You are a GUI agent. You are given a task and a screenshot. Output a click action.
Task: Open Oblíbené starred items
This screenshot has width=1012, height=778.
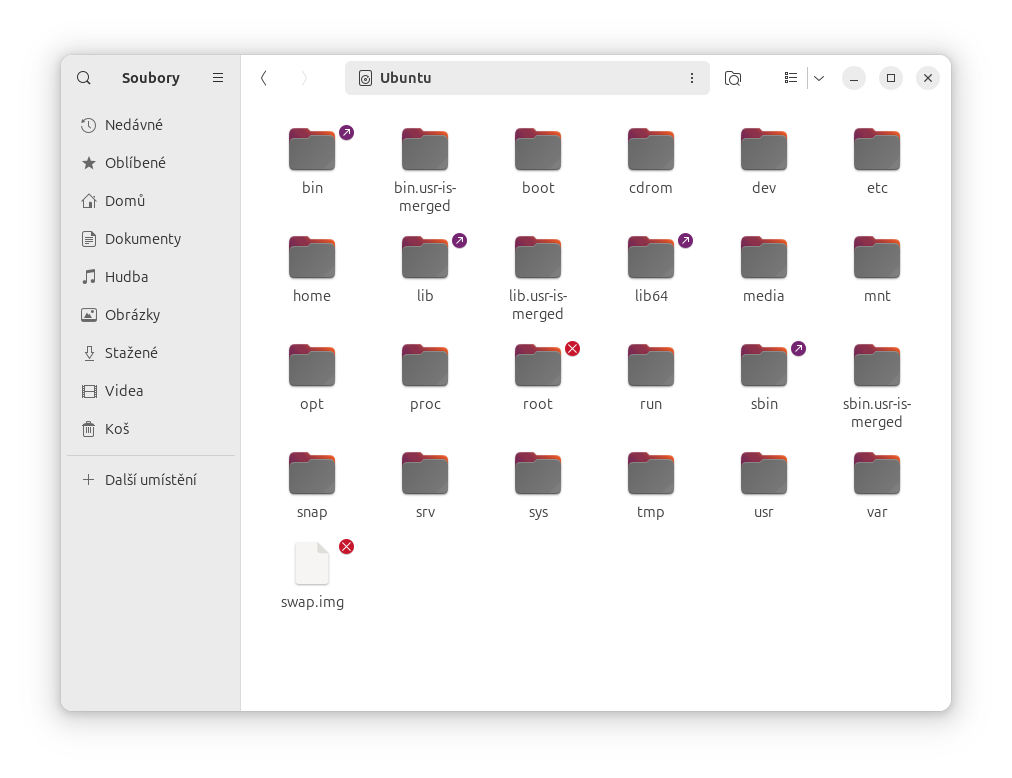[x=151, y=163]
